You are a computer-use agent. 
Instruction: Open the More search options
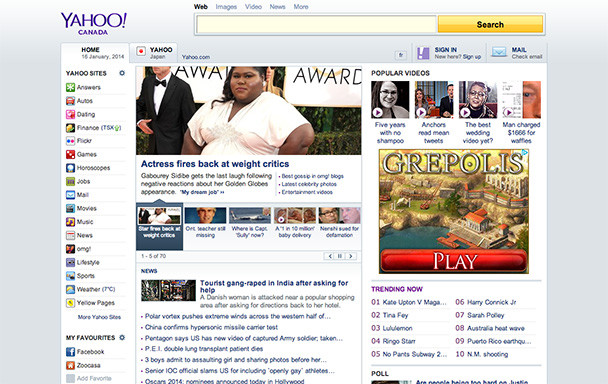(301, 7)
